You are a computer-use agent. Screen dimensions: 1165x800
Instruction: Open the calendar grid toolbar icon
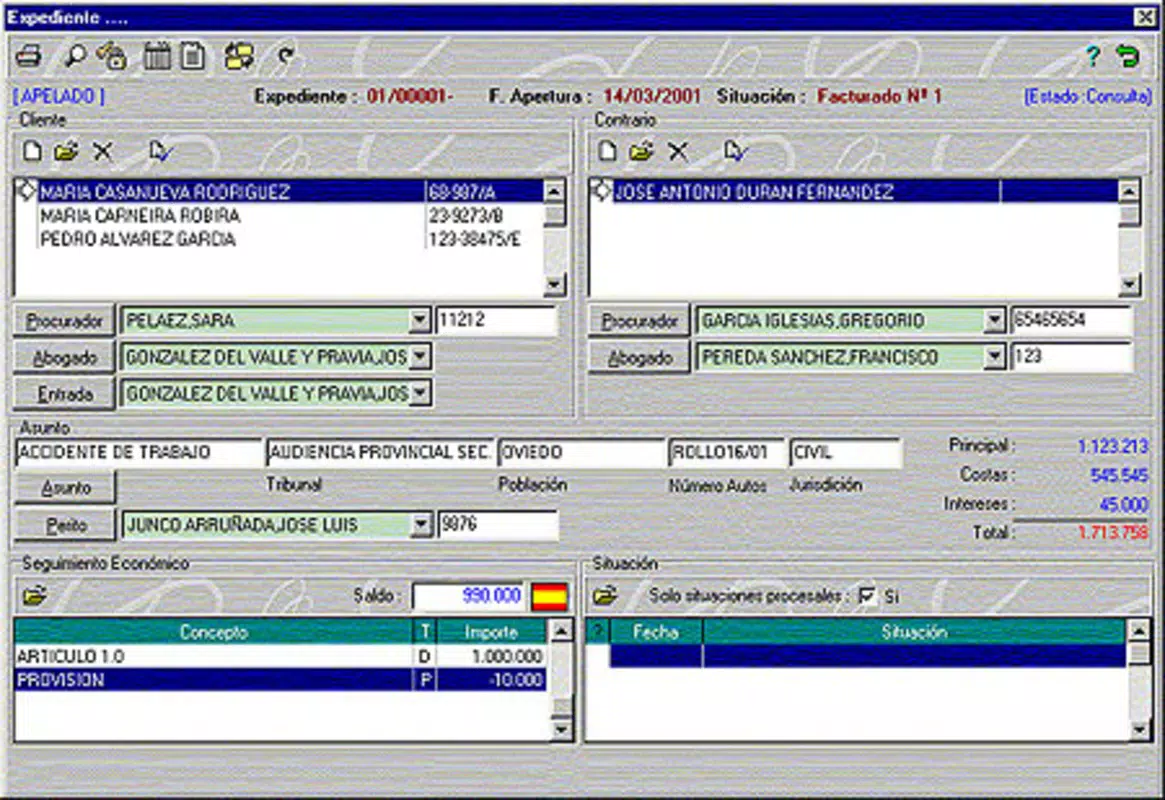pos(156,56)
